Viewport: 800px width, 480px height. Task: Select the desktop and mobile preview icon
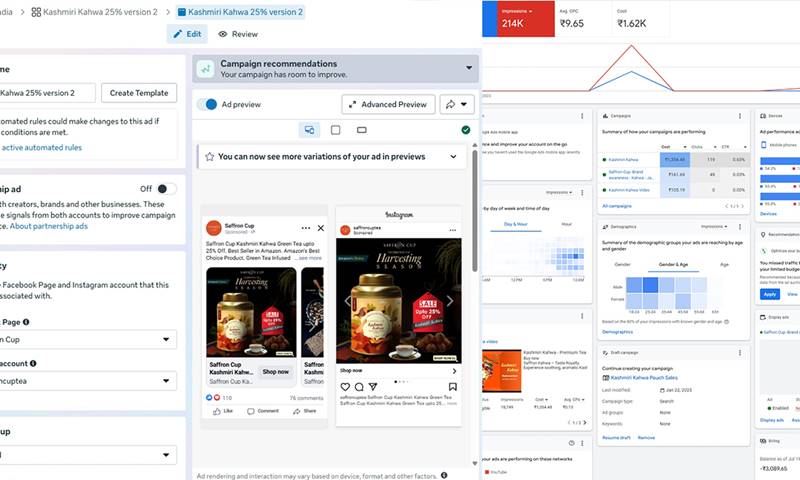(x=309, y=130)
